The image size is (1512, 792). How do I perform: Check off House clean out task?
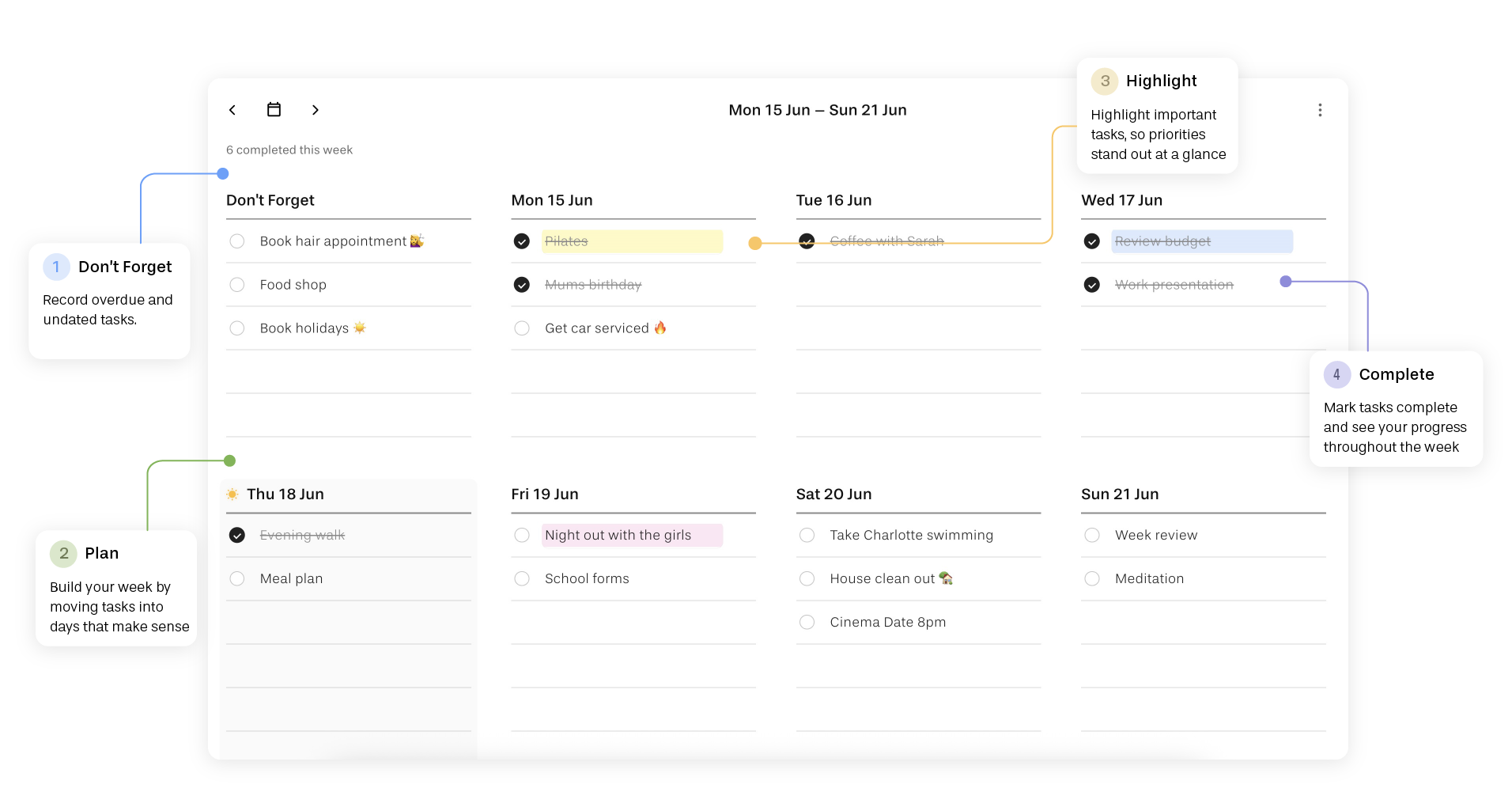[807, 579]
